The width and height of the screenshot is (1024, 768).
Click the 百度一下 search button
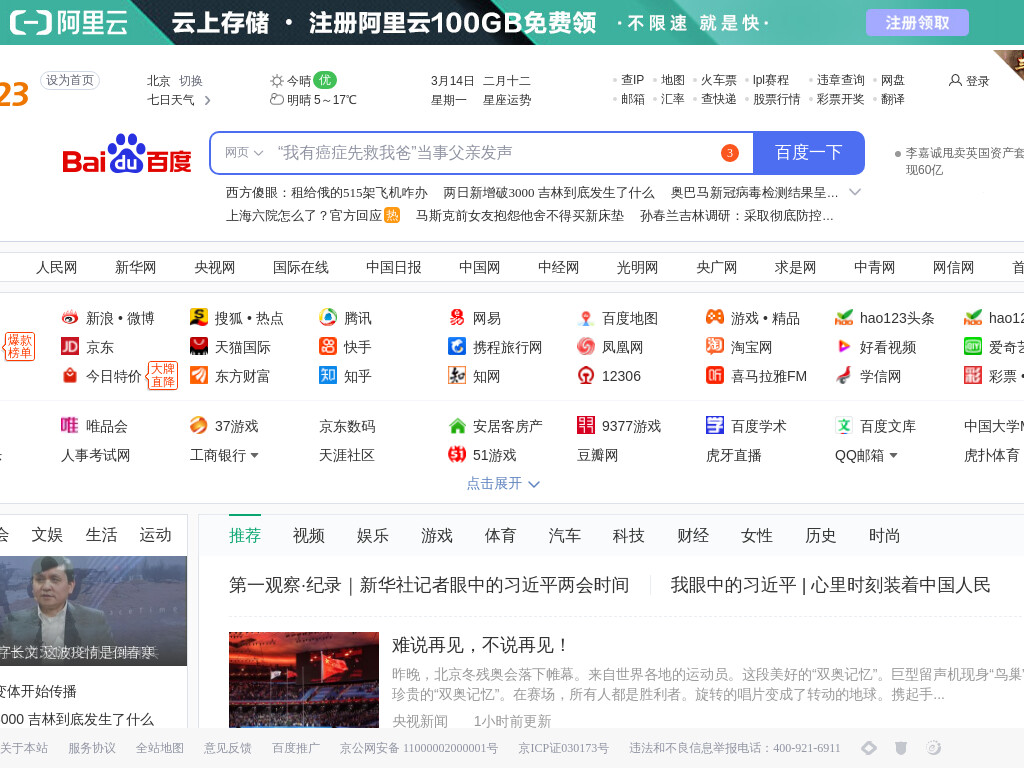(808, 153)
